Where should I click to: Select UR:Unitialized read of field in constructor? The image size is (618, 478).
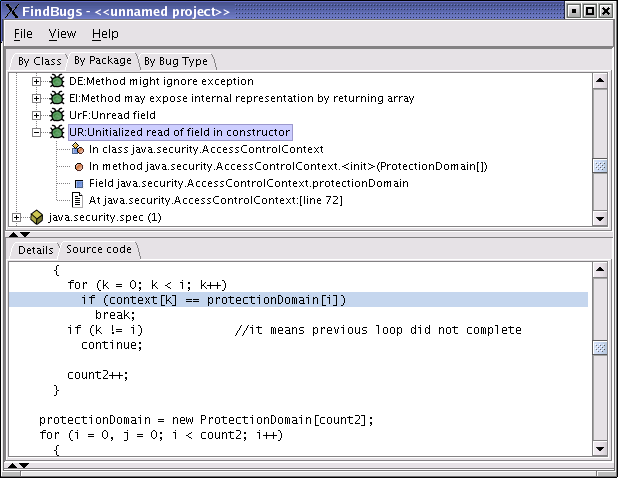[180, 132]
